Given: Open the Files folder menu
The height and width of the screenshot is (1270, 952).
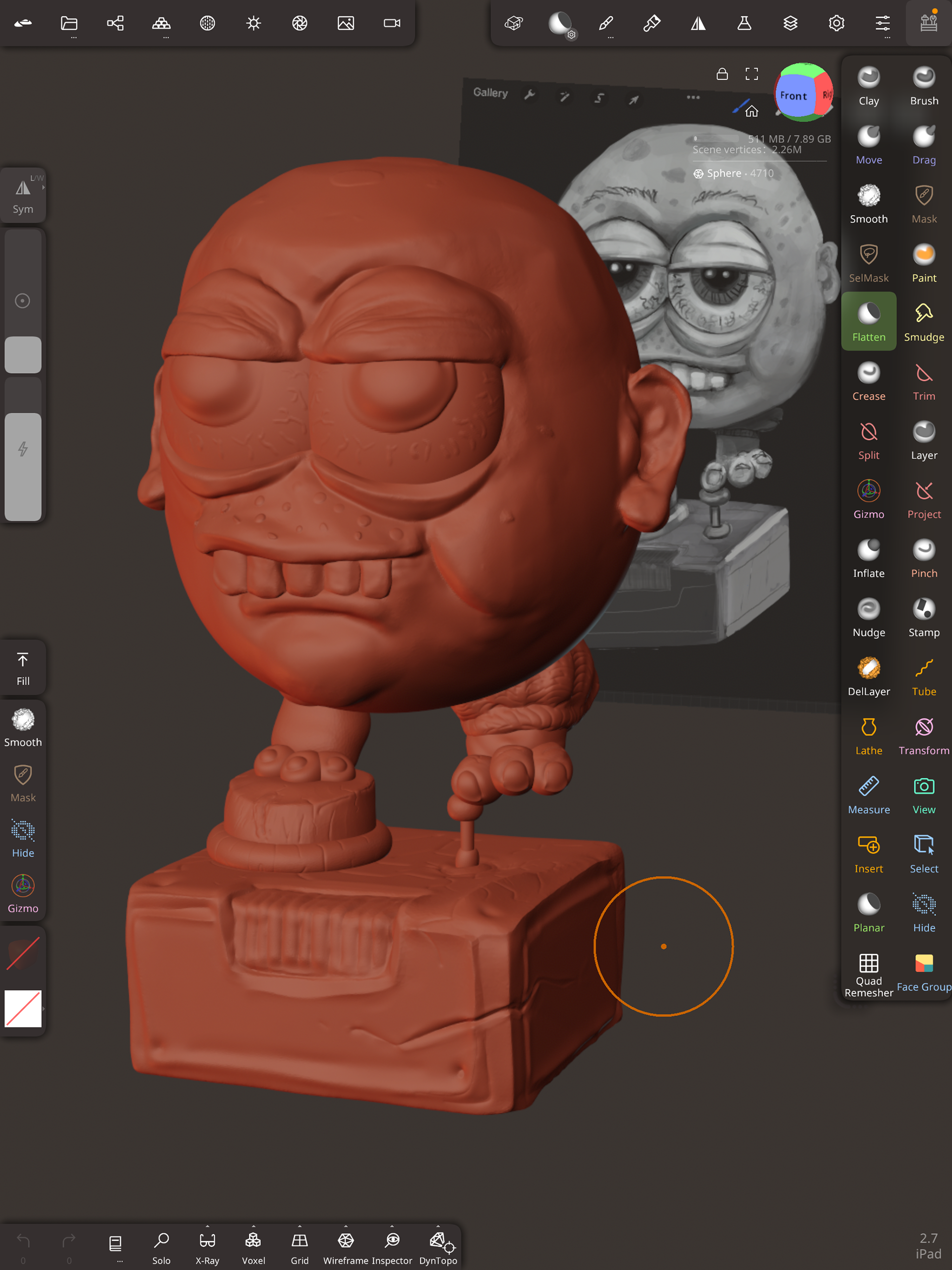Looking at the screenshot, I should (x=69, y=23).
